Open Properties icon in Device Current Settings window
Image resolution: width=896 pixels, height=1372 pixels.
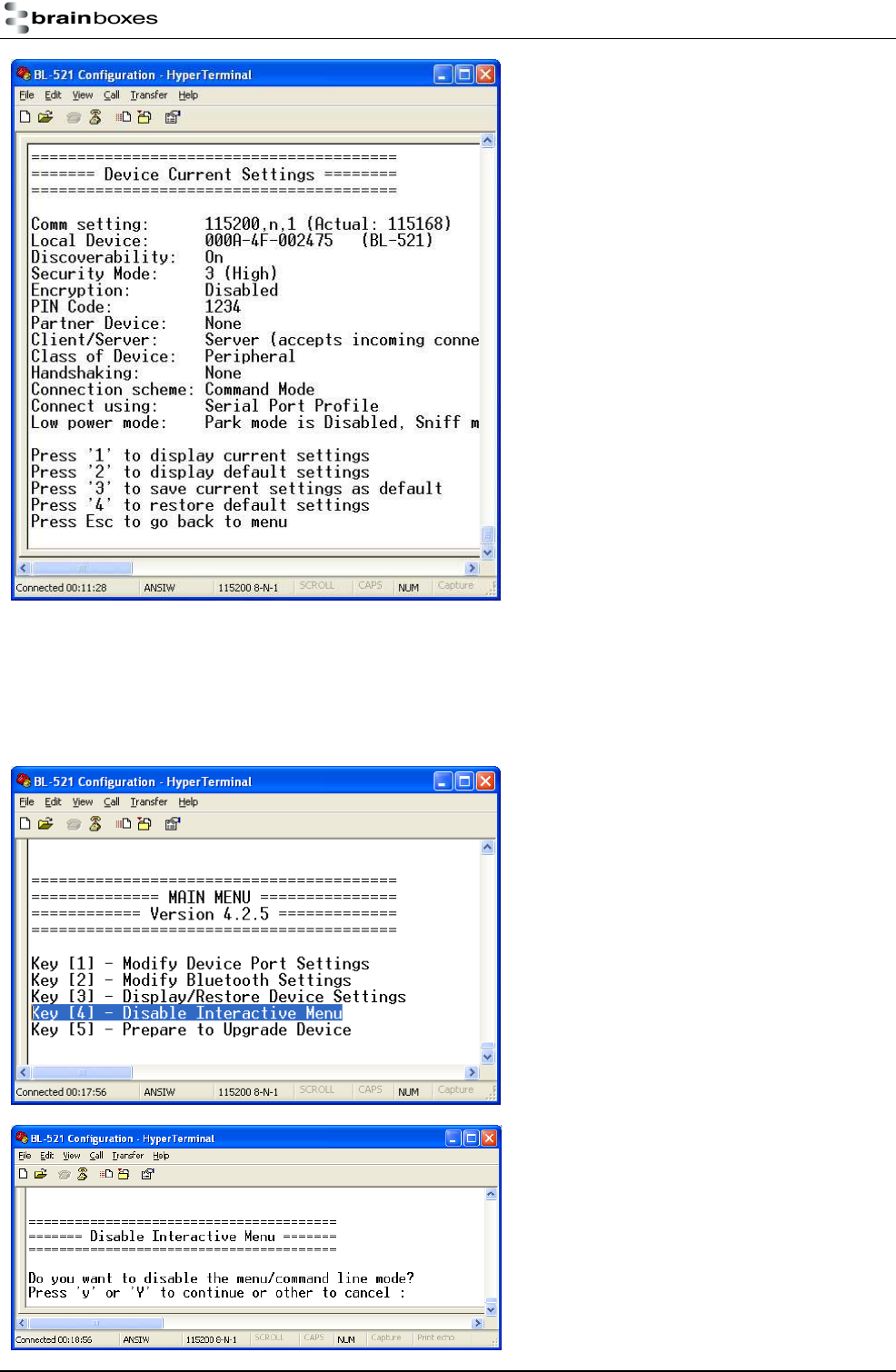click(173, 117)
